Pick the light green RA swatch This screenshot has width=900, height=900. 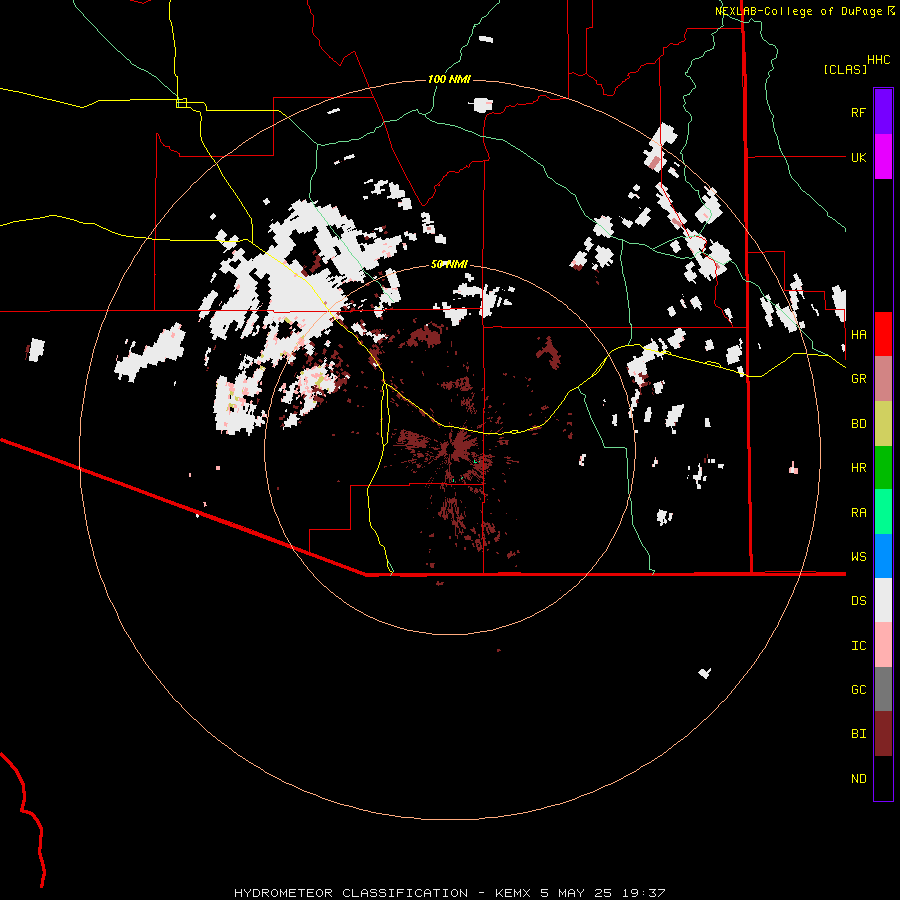[883, 512]
